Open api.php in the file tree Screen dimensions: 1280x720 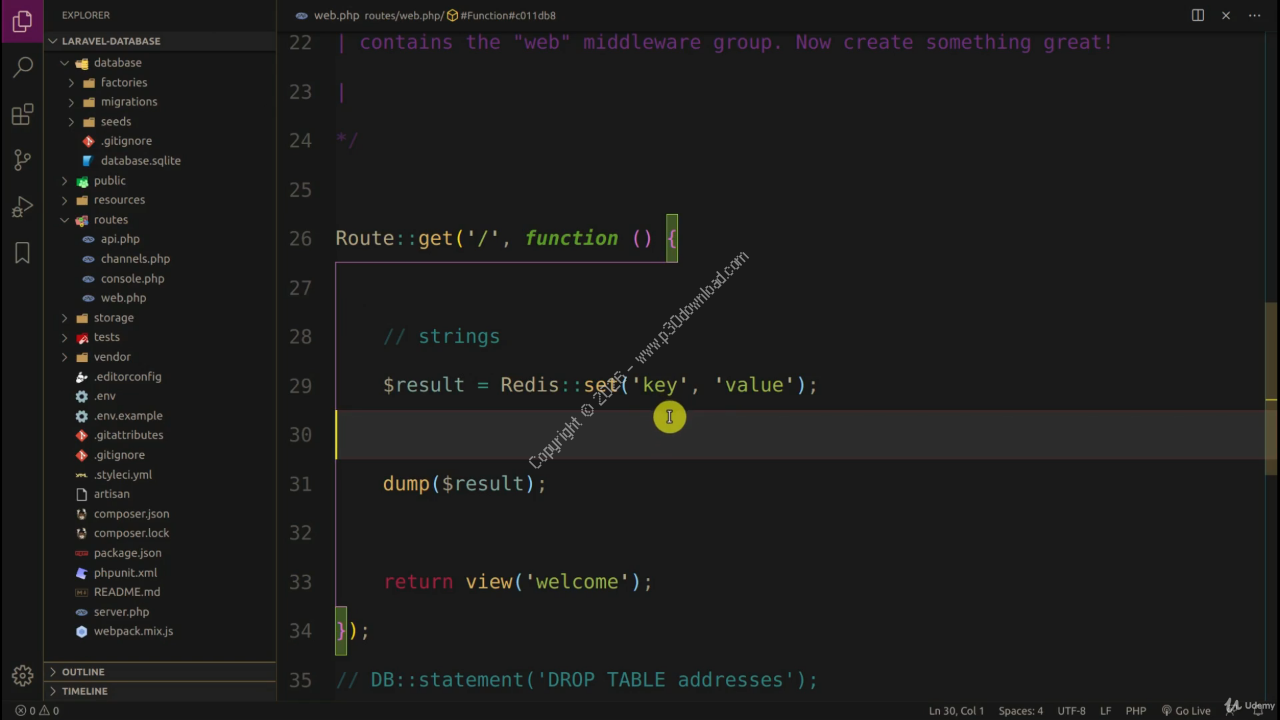pos(120,239)
